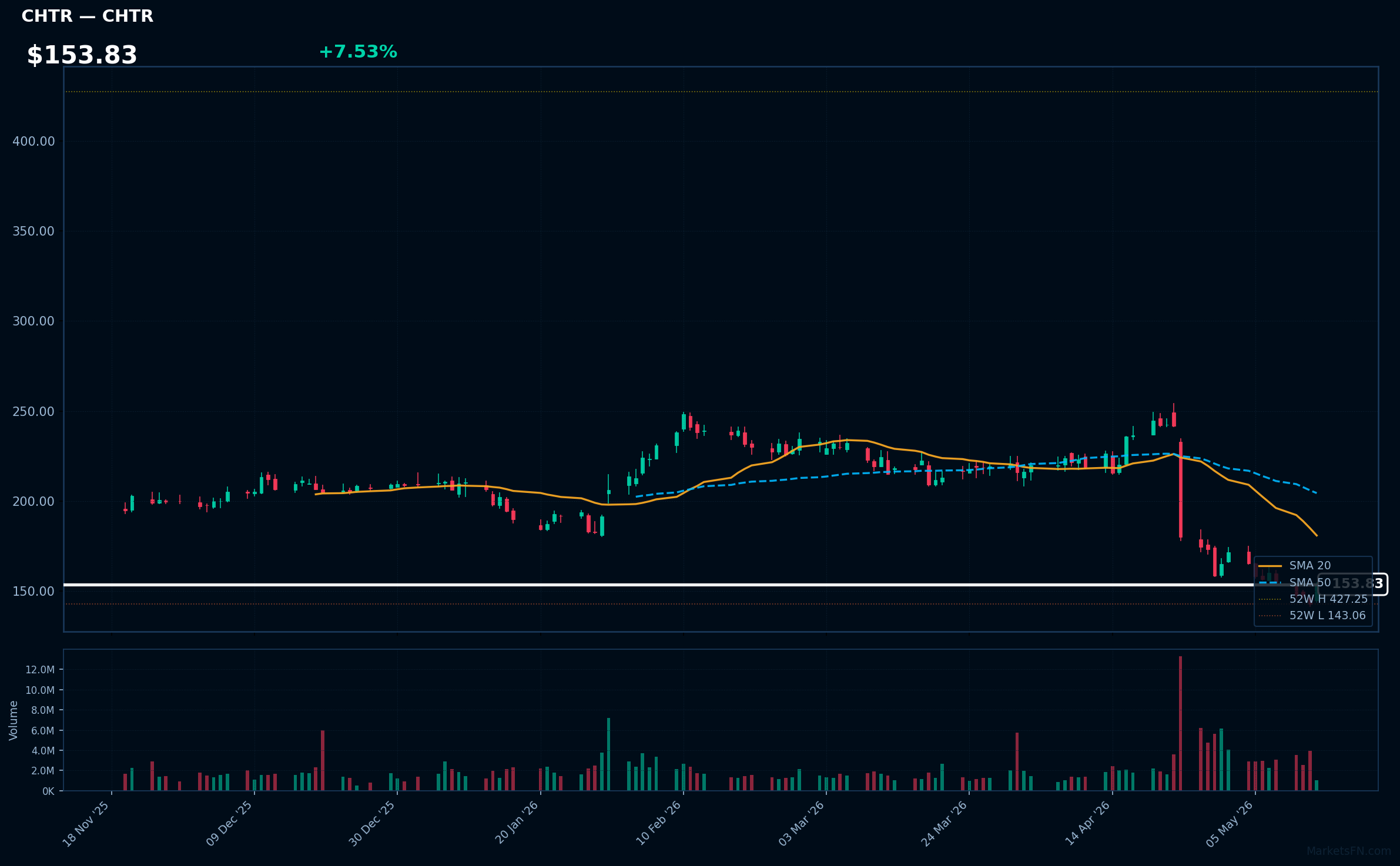Click the 400.00 price axis label

click(34, 141)
